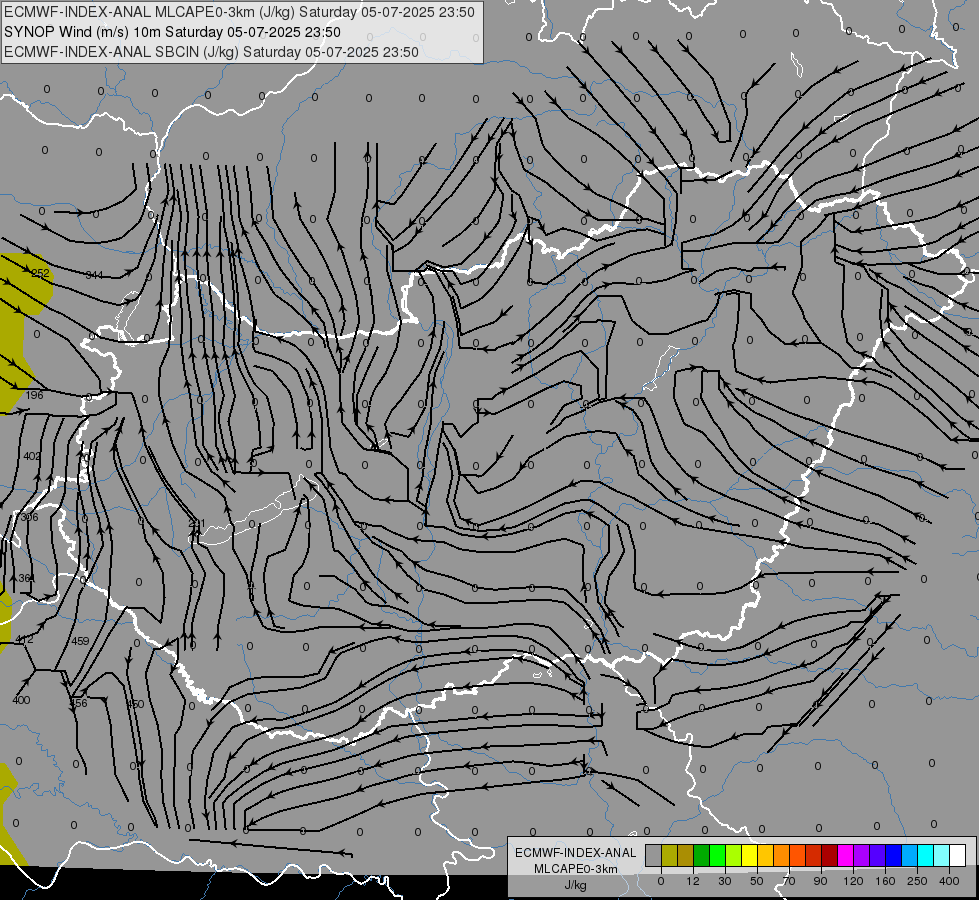Select the magenta legend swatch
The height and width of the screenshot is (900, 979).
[x=845, y=855]
